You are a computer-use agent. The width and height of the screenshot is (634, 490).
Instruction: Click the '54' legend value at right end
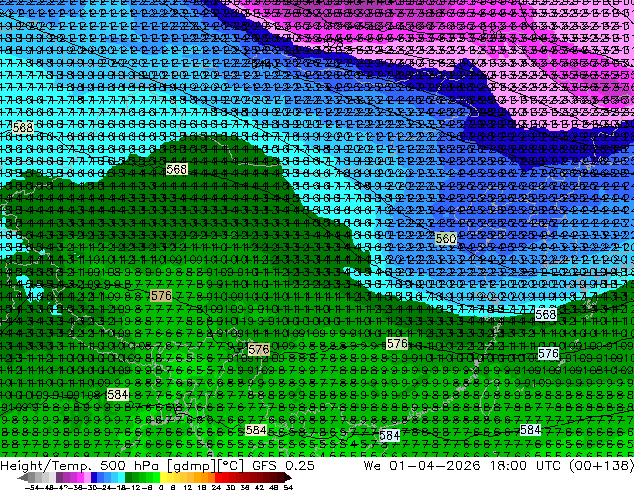pyautogui.click(x=287, y=487)
